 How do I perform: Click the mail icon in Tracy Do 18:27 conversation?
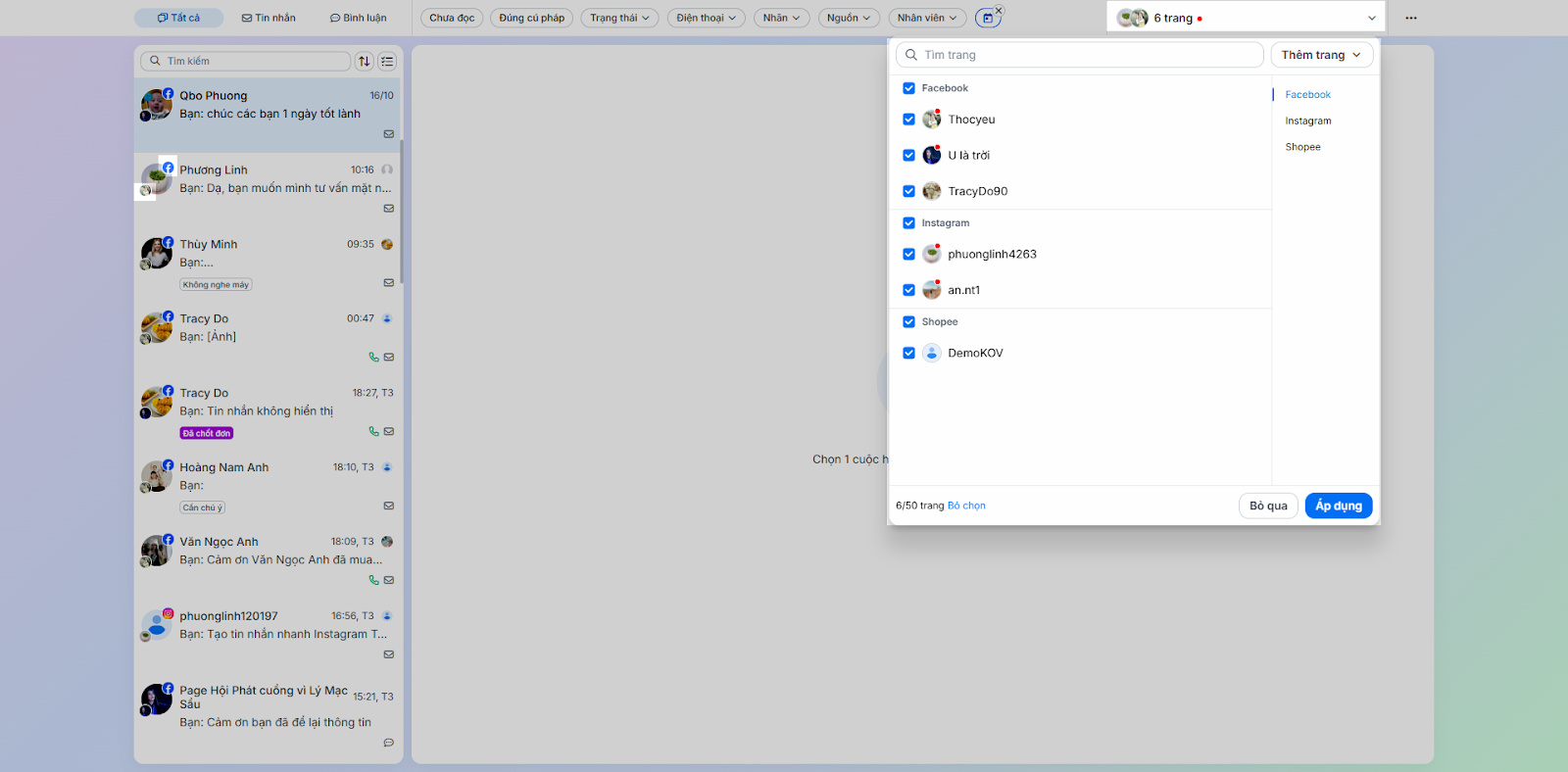point(389,432)
